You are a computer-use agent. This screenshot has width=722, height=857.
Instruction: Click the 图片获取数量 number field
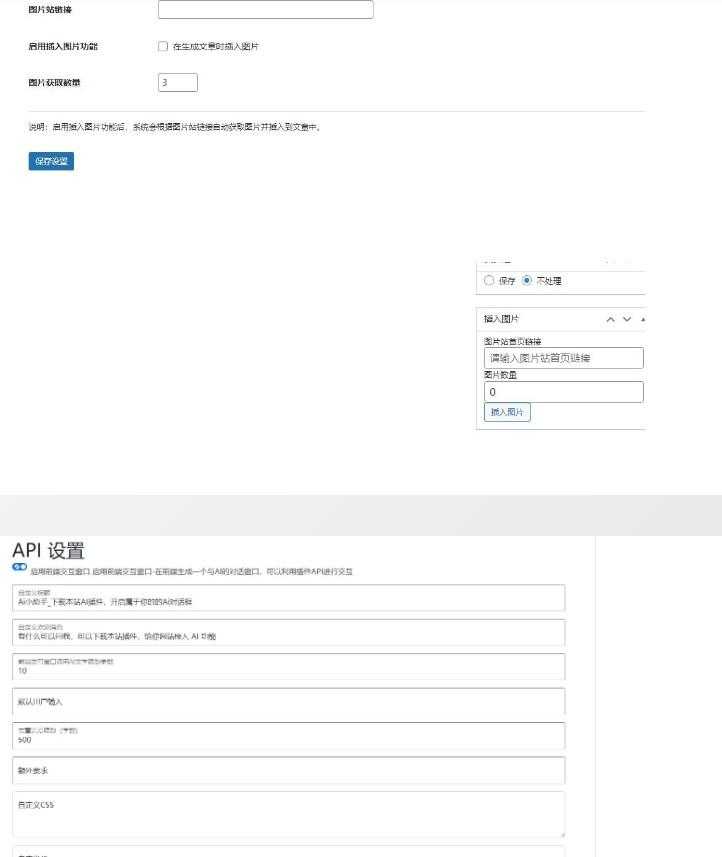[177, 83]
